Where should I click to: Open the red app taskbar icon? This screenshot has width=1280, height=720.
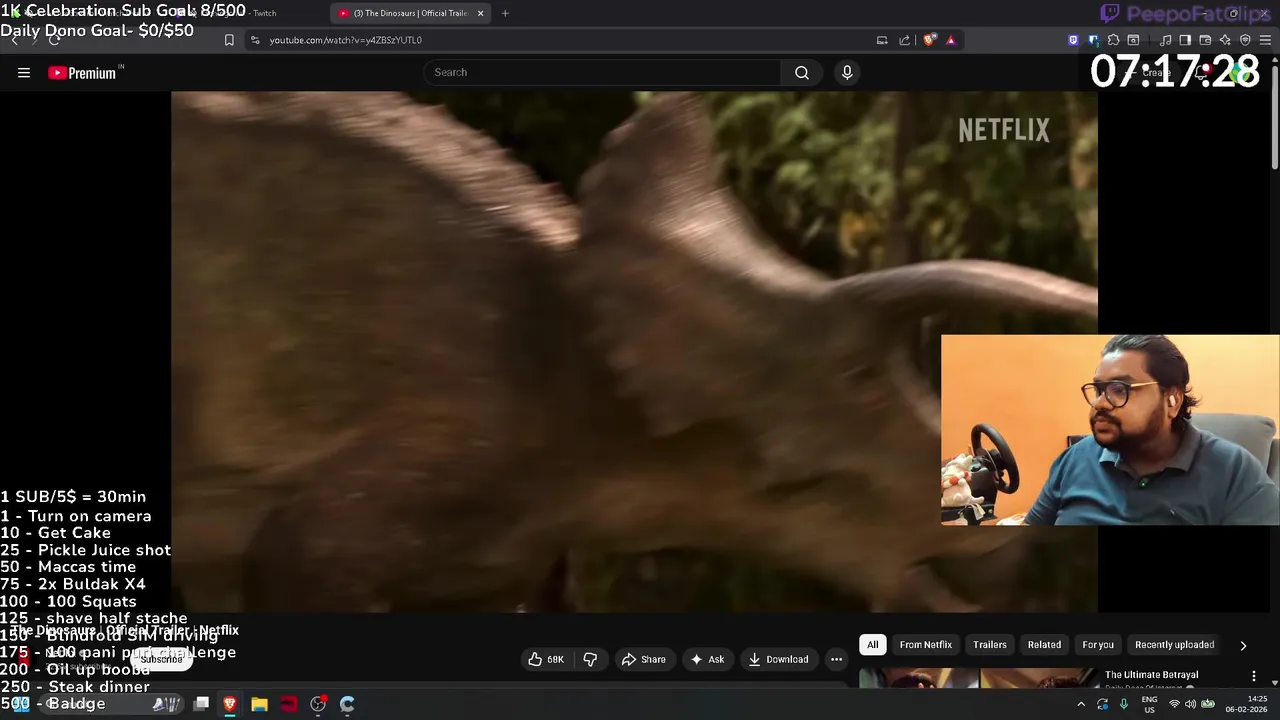click(288, 704)
